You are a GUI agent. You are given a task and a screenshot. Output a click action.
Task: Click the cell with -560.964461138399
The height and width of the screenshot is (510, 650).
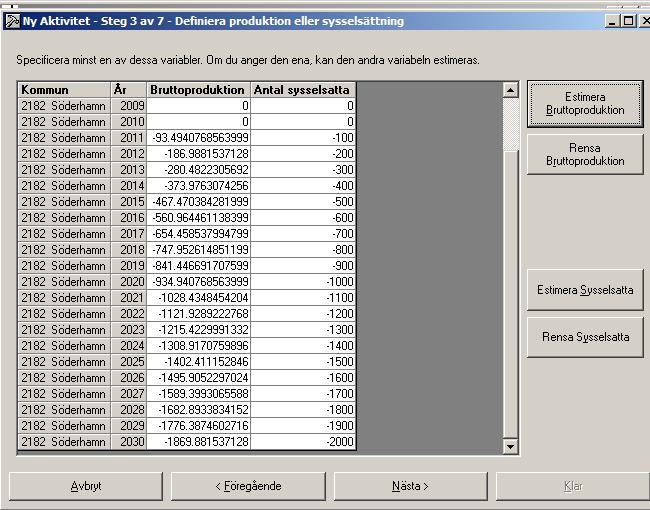click(199, 218)
